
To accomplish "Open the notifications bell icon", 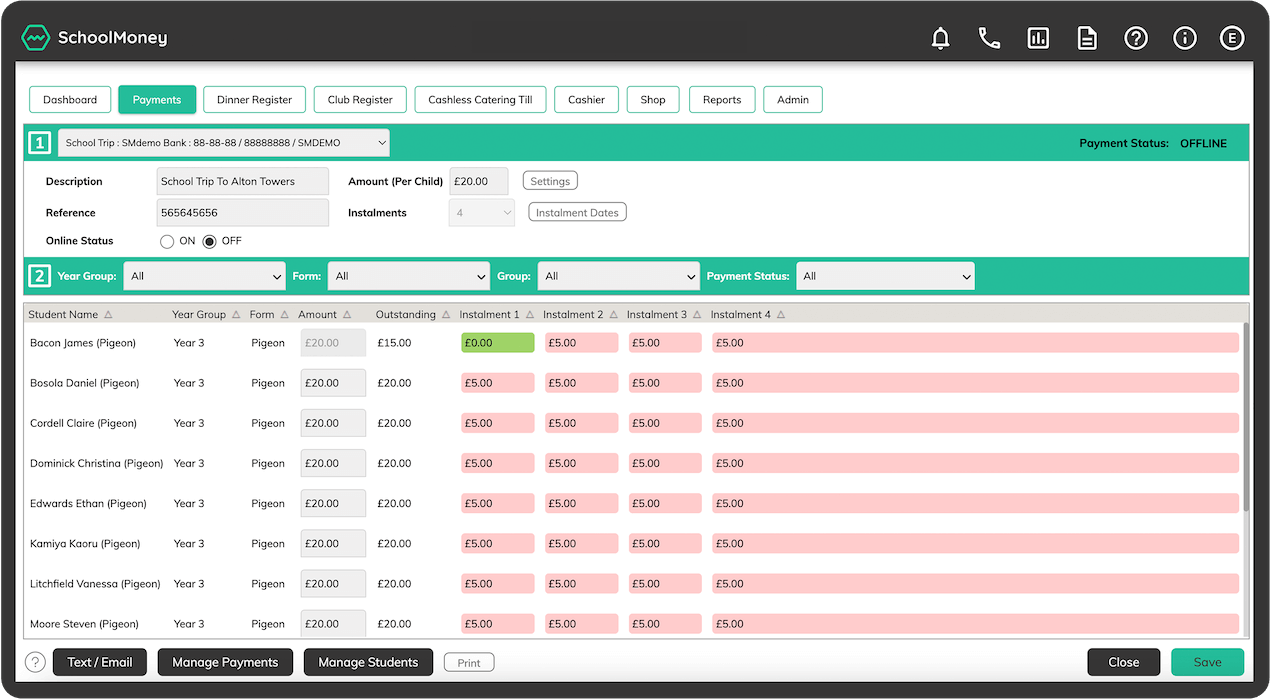I will point(940,38).
